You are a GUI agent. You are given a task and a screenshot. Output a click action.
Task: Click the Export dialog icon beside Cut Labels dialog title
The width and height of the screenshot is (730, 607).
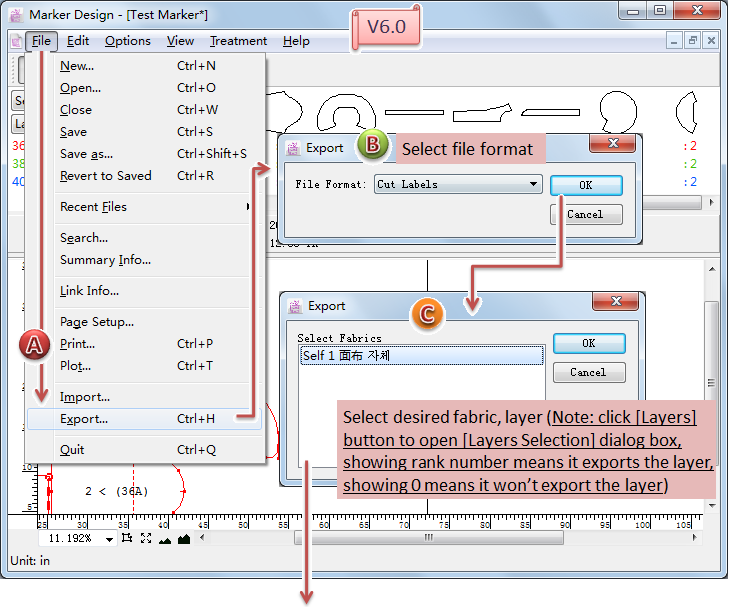click(x=293, y=148)
